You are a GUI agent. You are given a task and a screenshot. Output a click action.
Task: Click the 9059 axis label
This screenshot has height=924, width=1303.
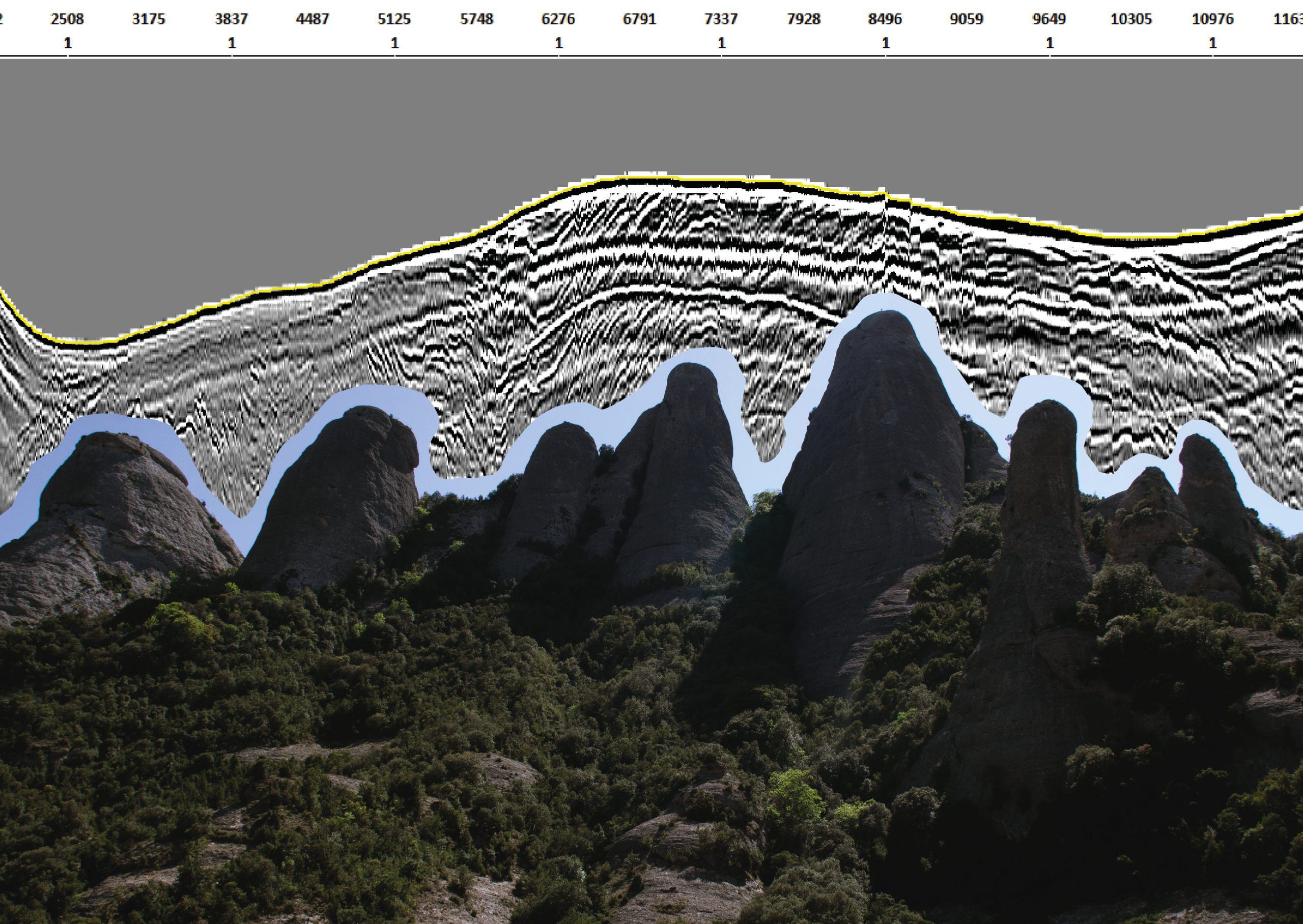coord(966,19)
